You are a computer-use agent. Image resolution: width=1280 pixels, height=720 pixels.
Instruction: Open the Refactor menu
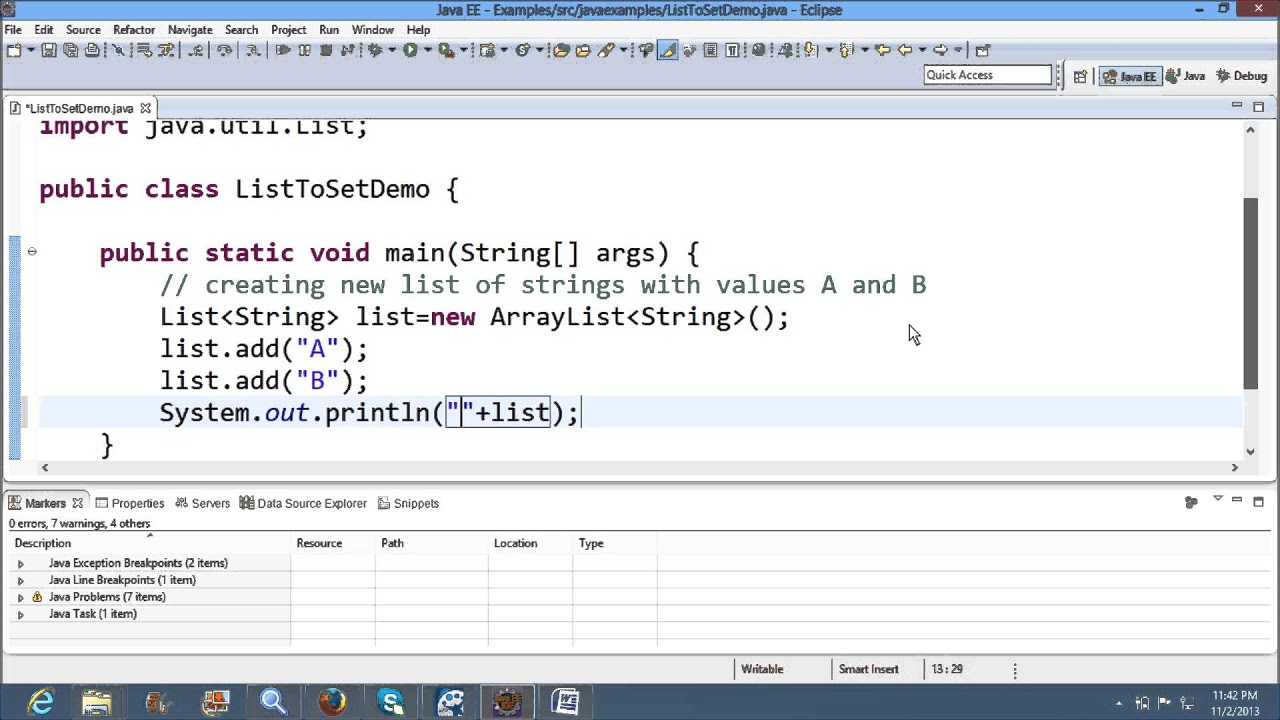point(134,30)
